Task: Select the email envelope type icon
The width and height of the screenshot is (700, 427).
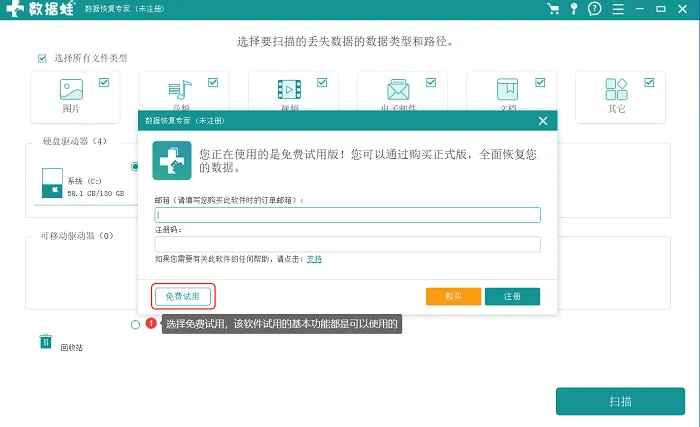Action: (398, 90)
